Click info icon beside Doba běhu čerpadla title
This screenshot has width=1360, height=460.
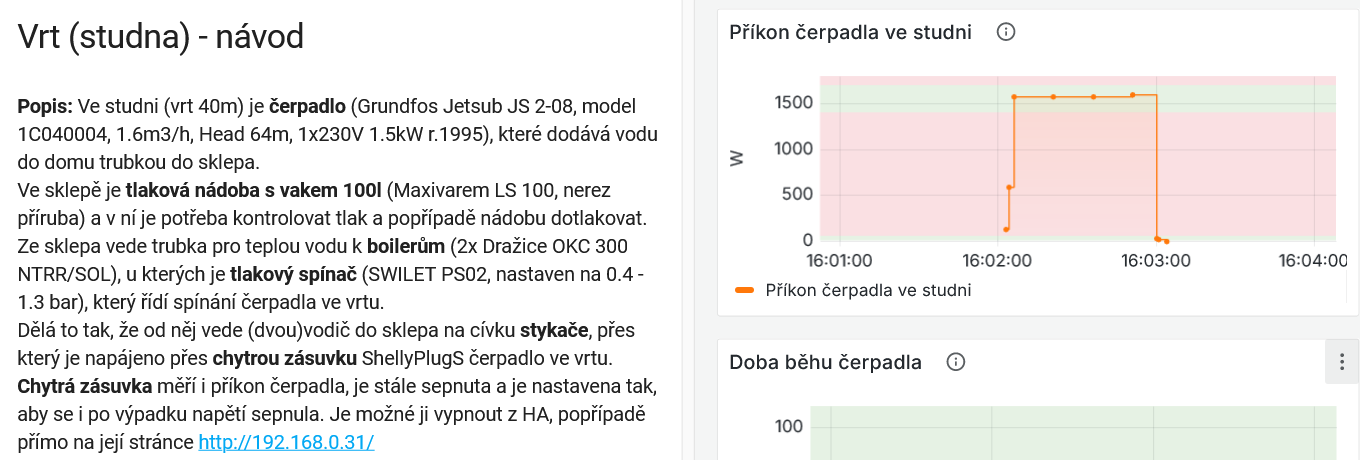coord(956,362)
